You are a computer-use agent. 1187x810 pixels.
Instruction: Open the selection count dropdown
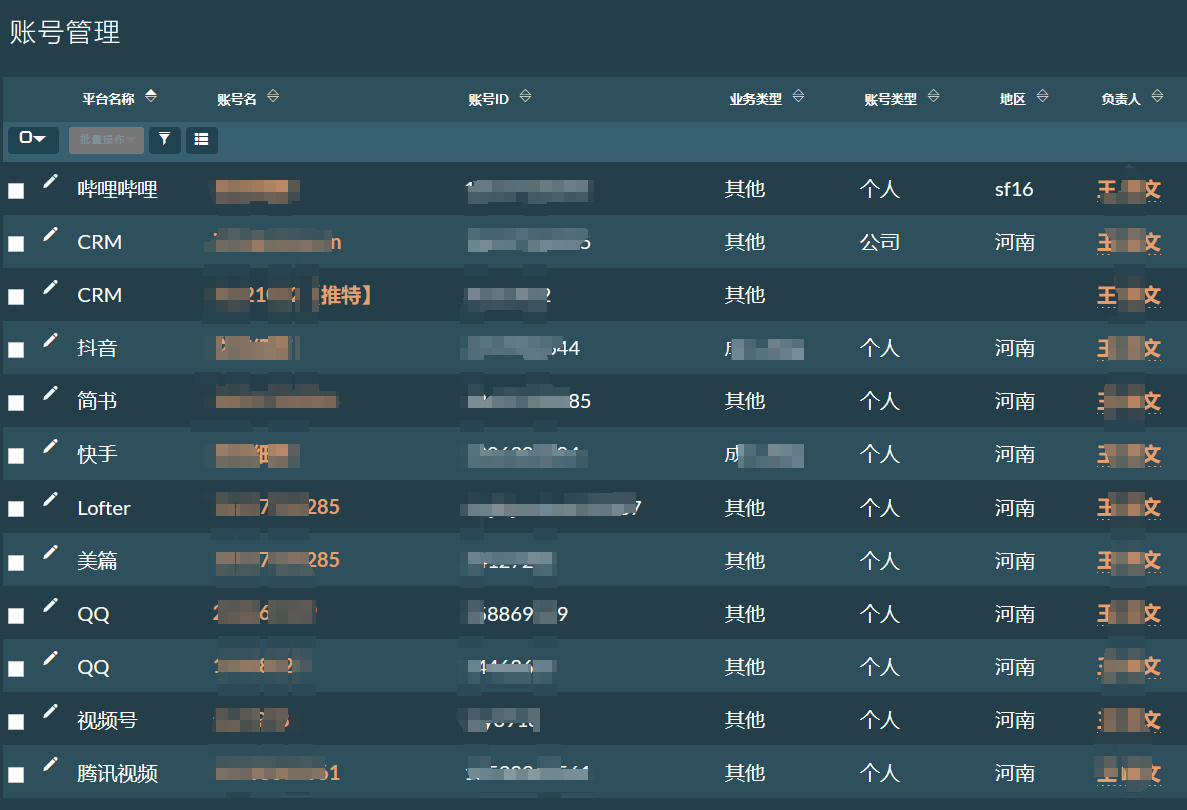coord(33,140)
